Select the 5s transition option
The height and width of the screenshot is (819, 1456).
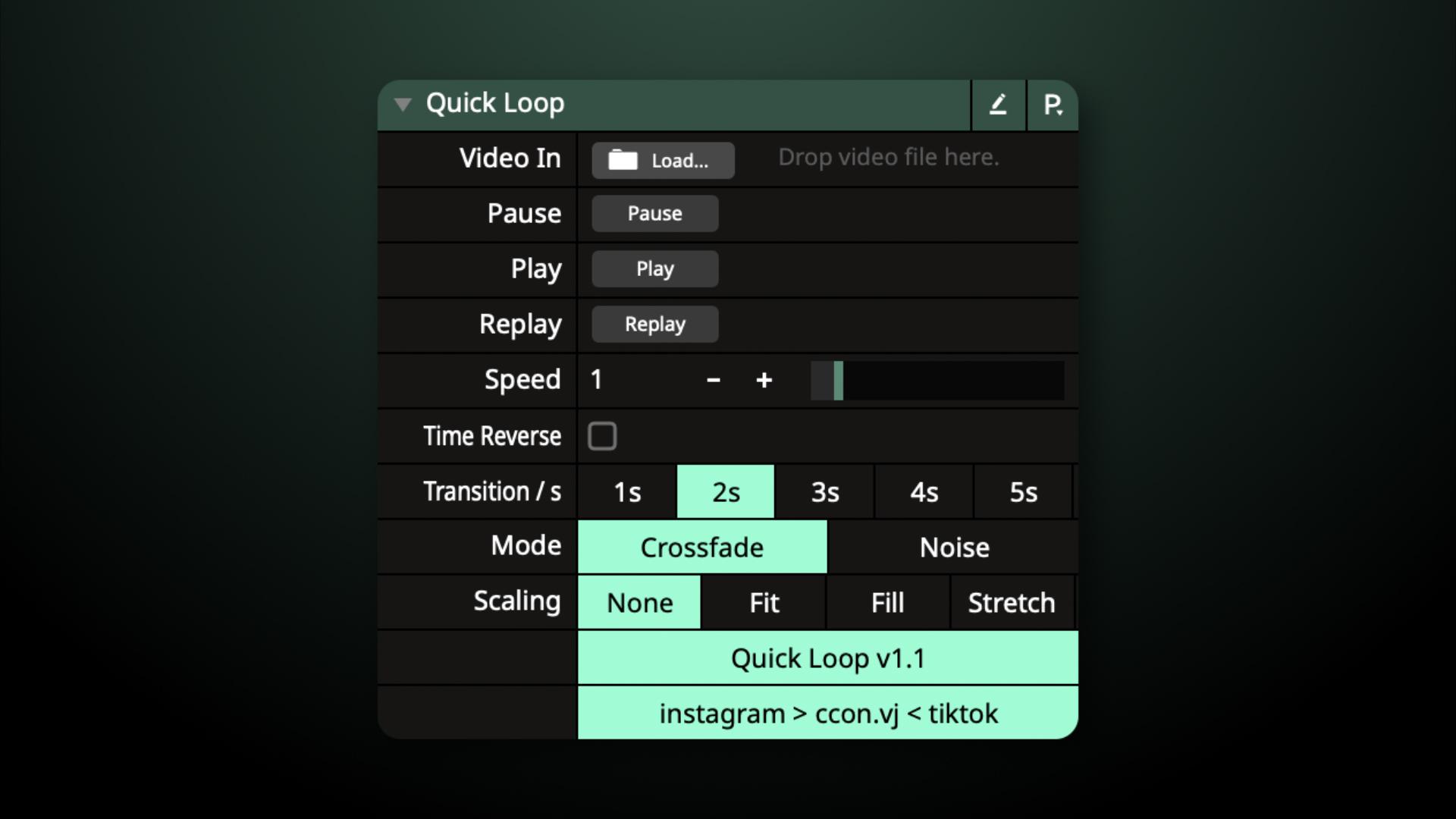(1023, 492)
